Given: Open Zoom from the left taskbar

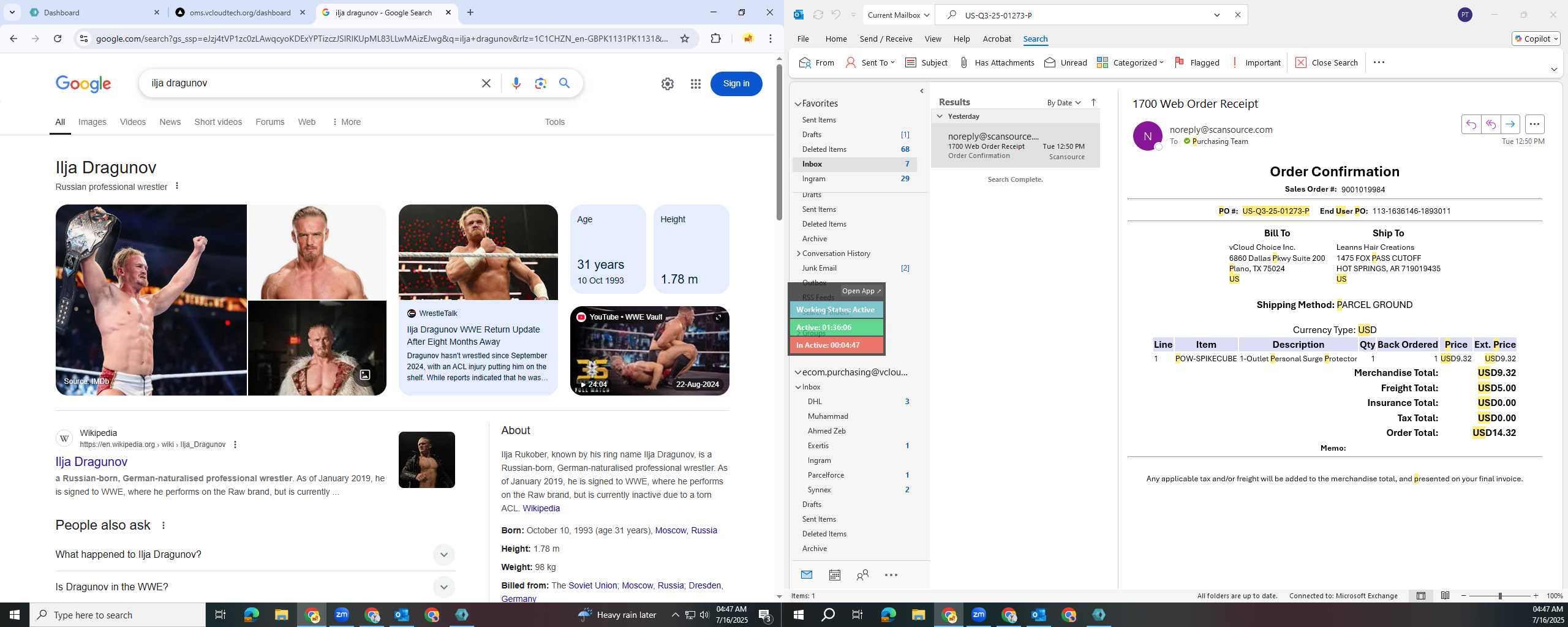Looking at the screenshot, I should click(342, 615).
